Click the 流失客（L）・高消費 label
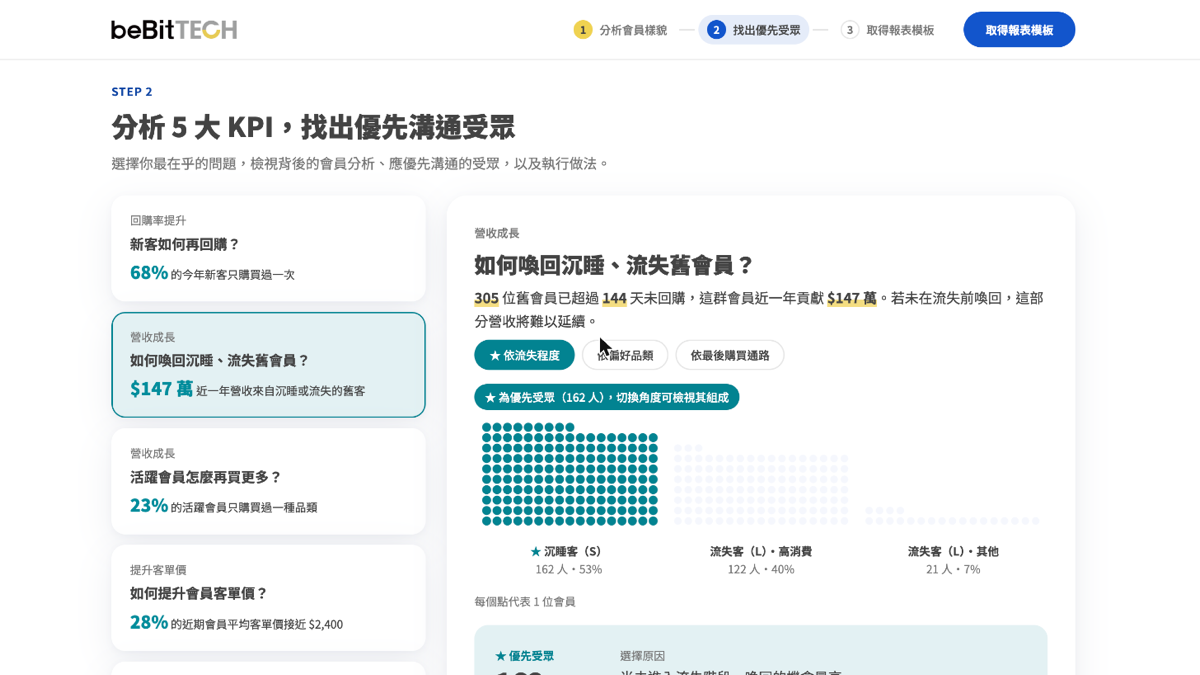The height and width of the screenshot is (675, 1200). pos(761,551)
